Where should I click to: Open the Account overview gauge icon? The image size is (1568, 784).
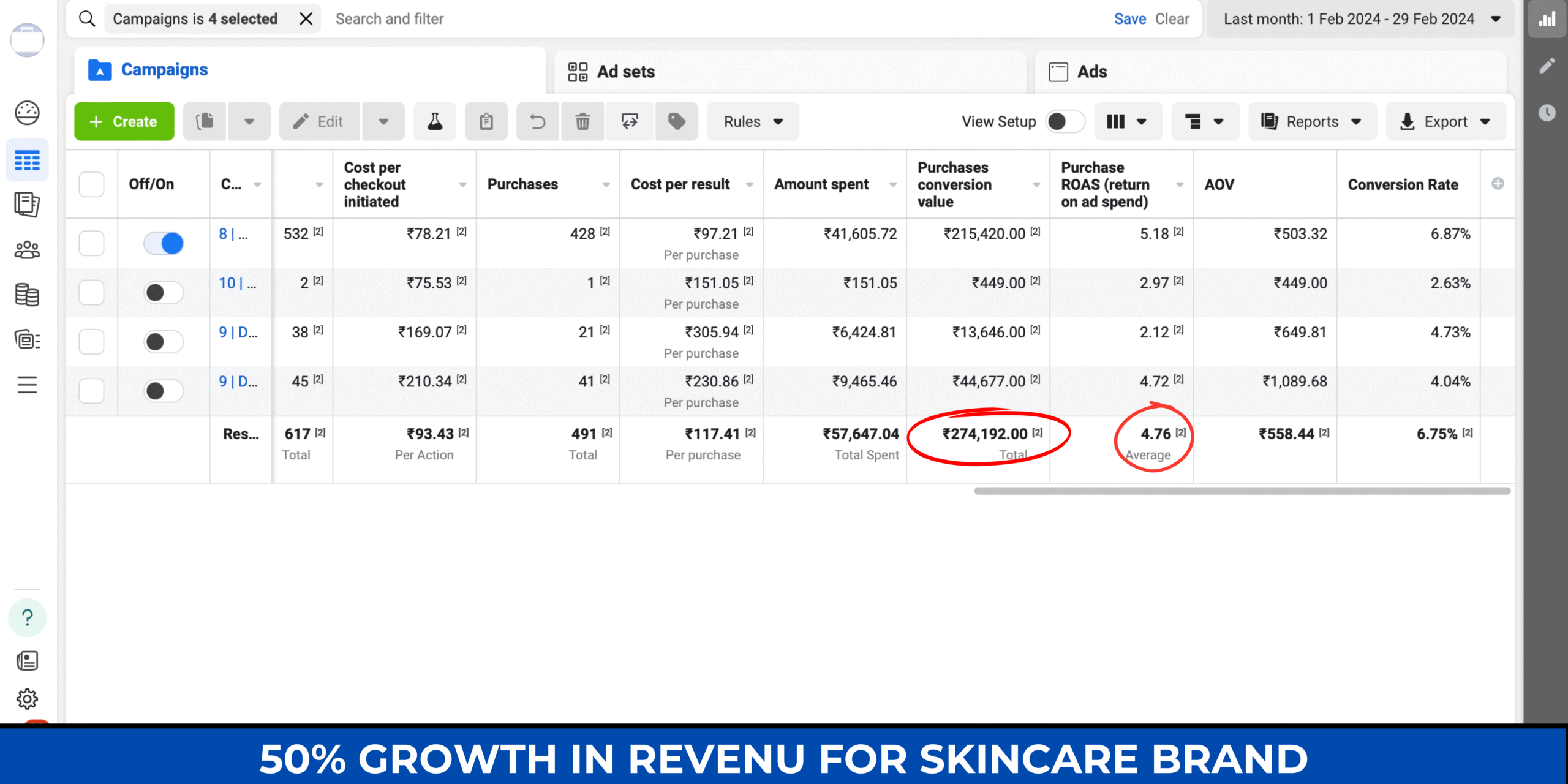click(27, 113)
